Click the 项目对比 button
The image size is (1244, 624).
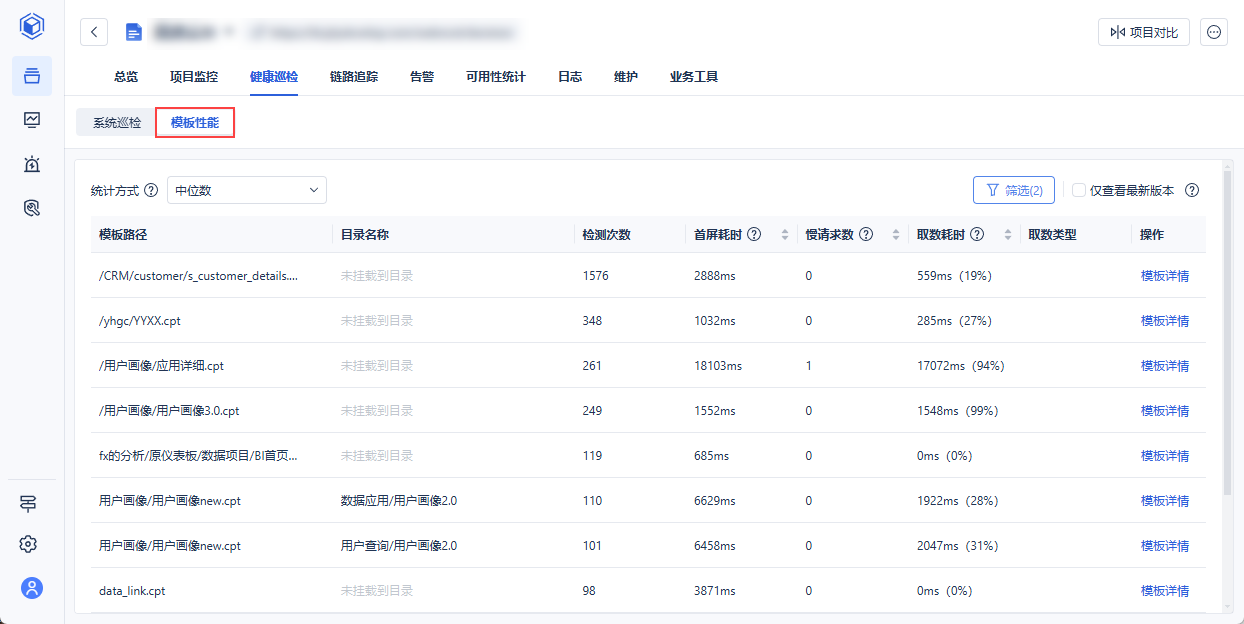click(x=1144, y=32)
